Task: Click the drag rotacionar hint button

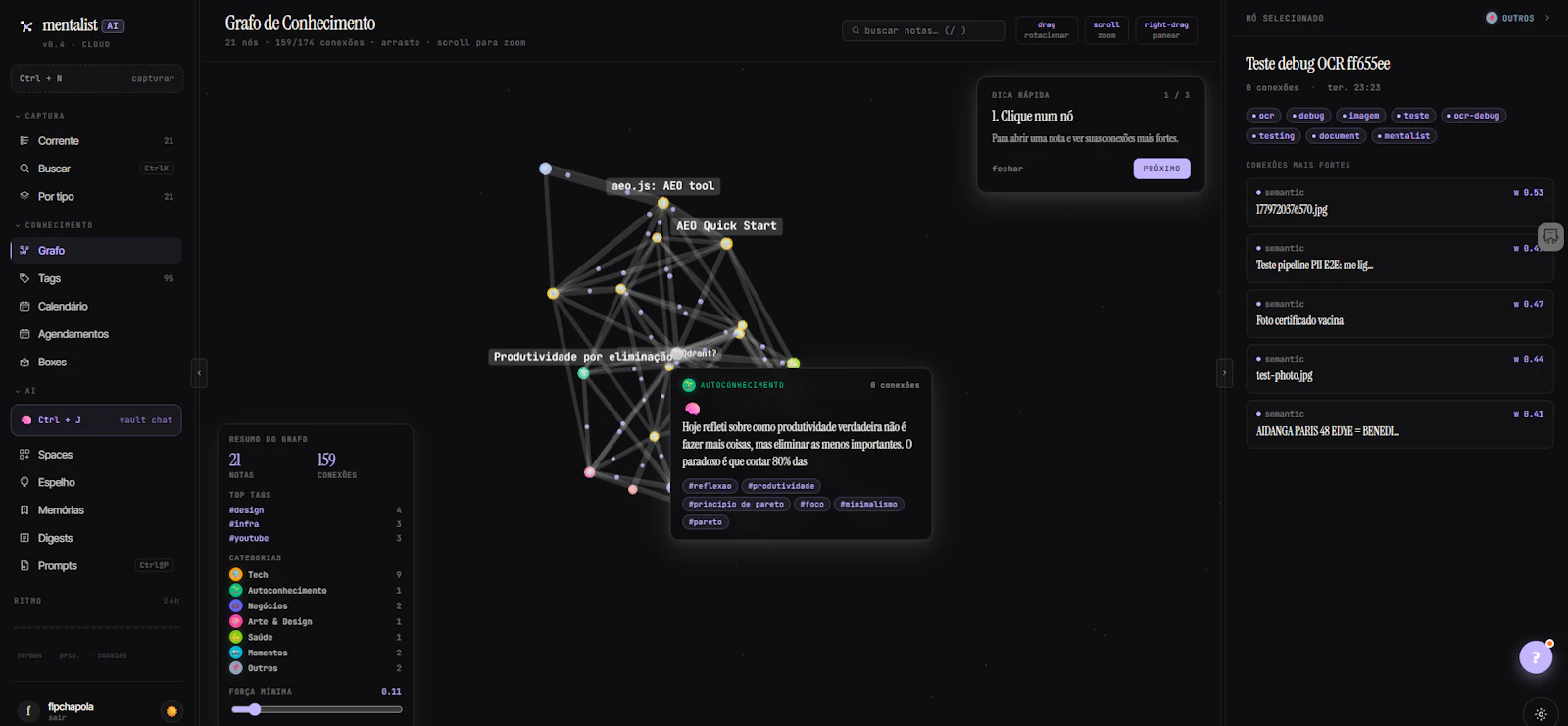Action: pos(1047,30)
